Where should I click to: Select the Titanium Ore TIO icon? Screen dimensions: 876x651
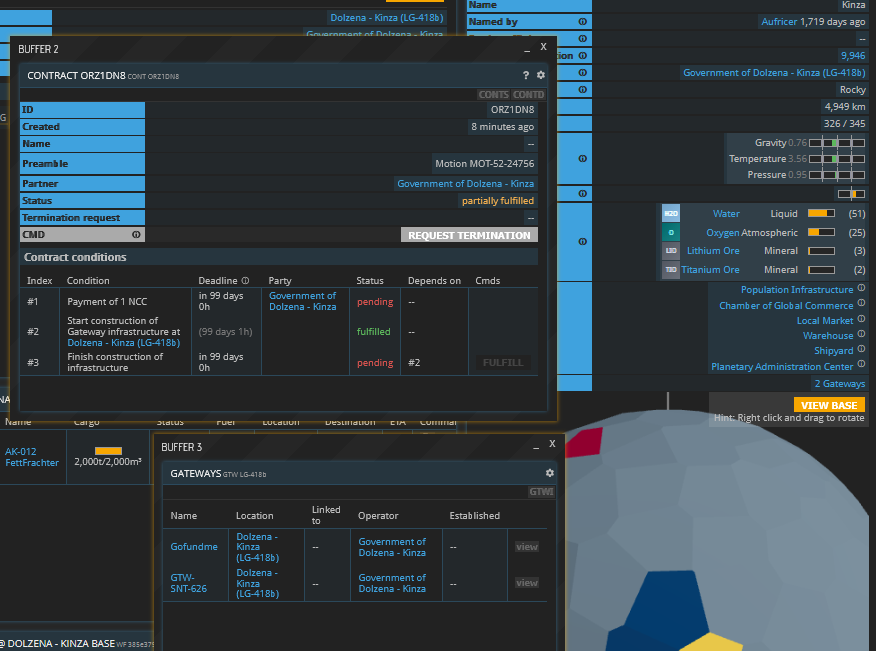pyautogui.click(x=671, y=270)
